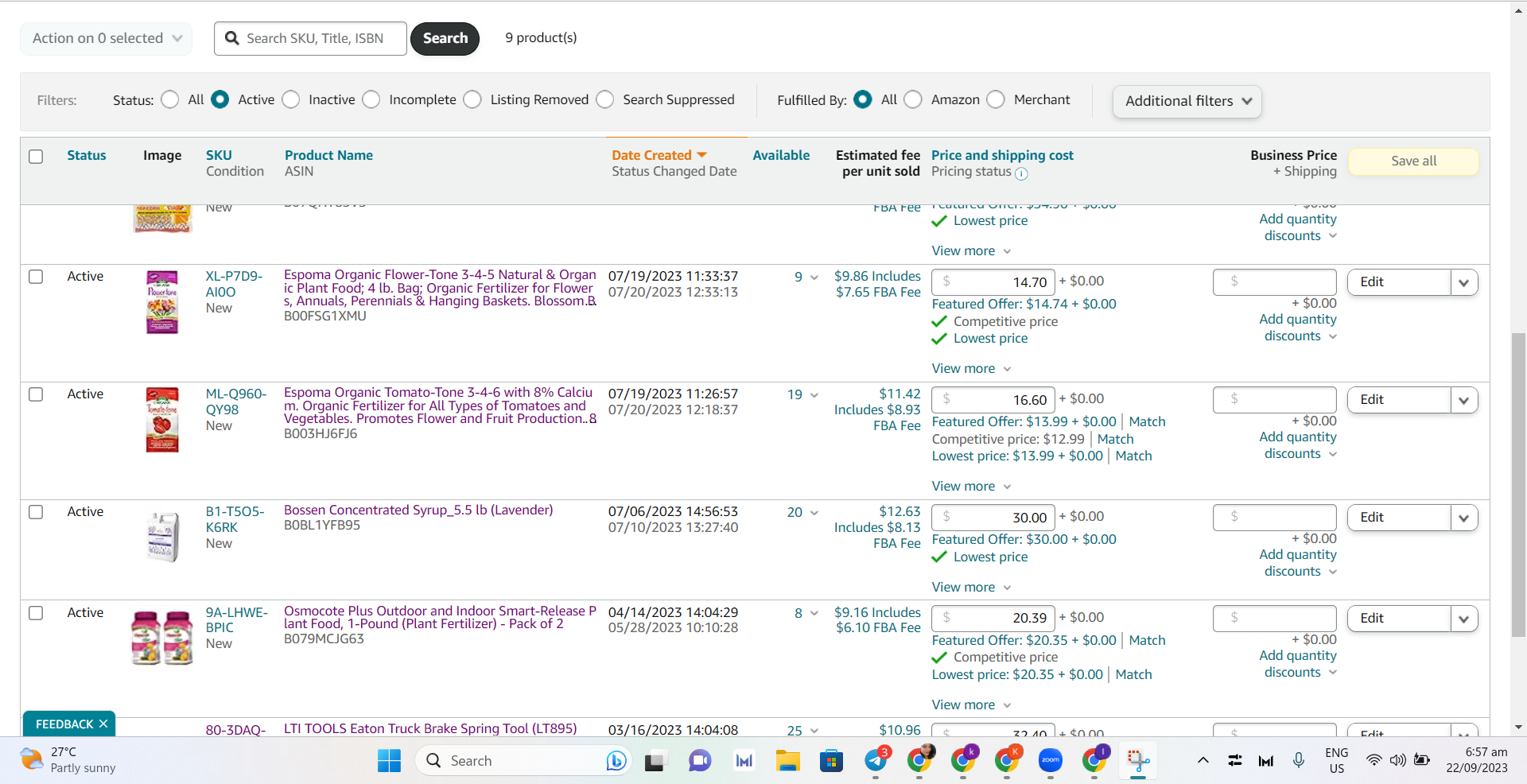Open Task View on the taskbar
The image size is (1527, 784).
[655, 761]
